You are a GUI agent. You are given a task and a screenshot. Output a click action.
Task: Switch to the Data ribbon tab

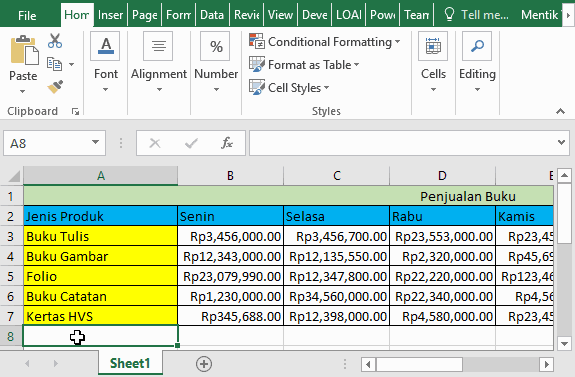[212, 15]
